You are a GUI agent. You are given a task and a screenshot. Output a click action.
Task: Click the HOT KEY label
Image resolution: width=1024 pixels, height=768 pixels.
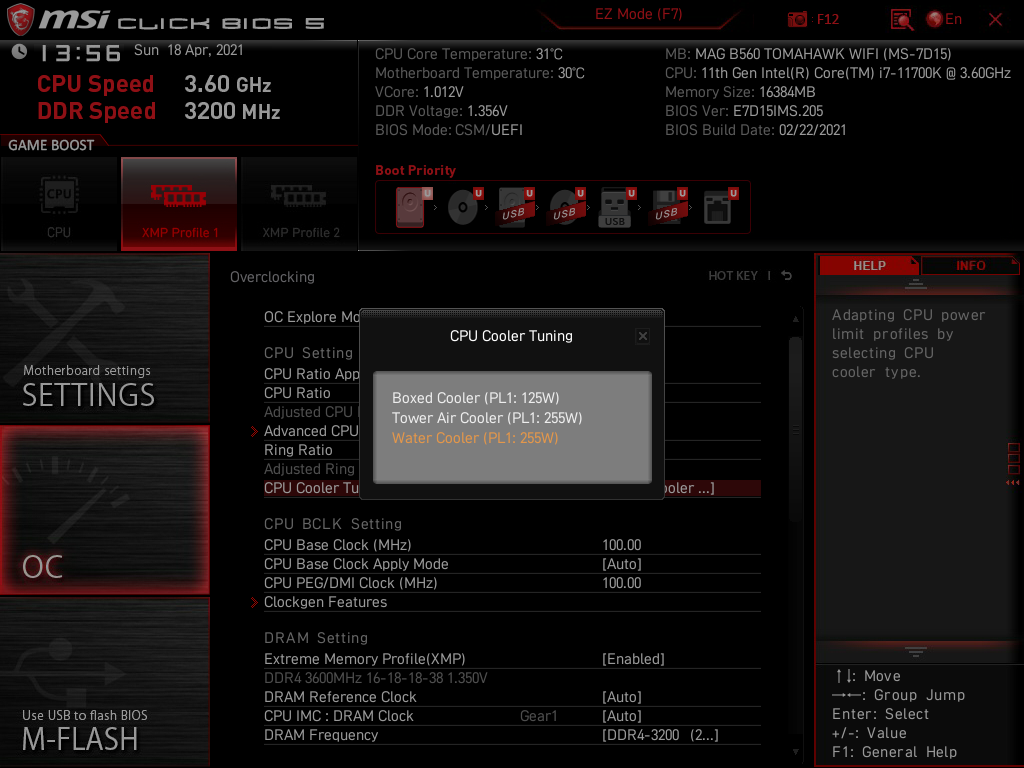tap(733, 276)
